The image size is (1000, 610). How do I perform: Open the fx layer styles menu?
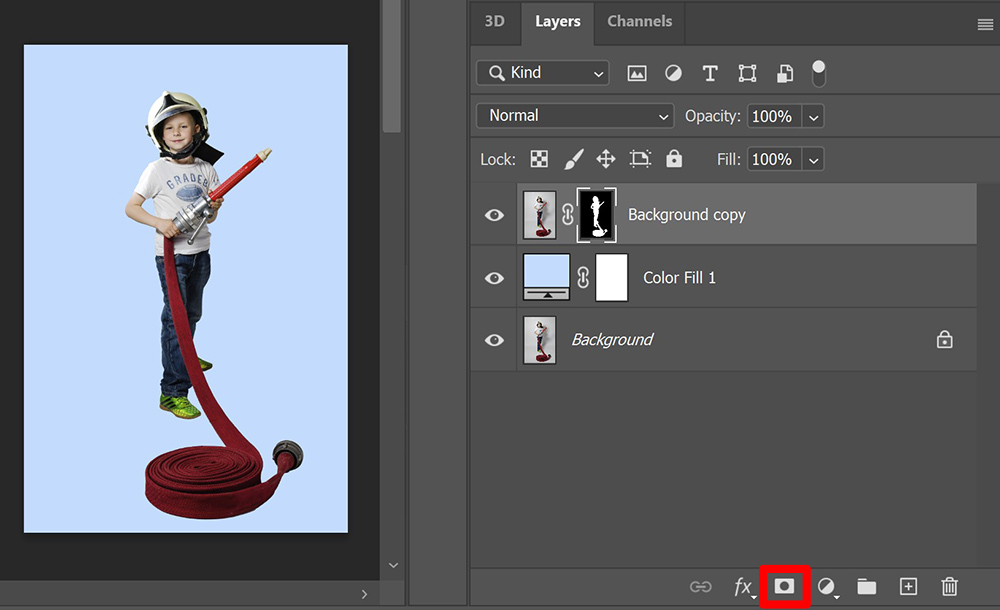click(743, 587)
